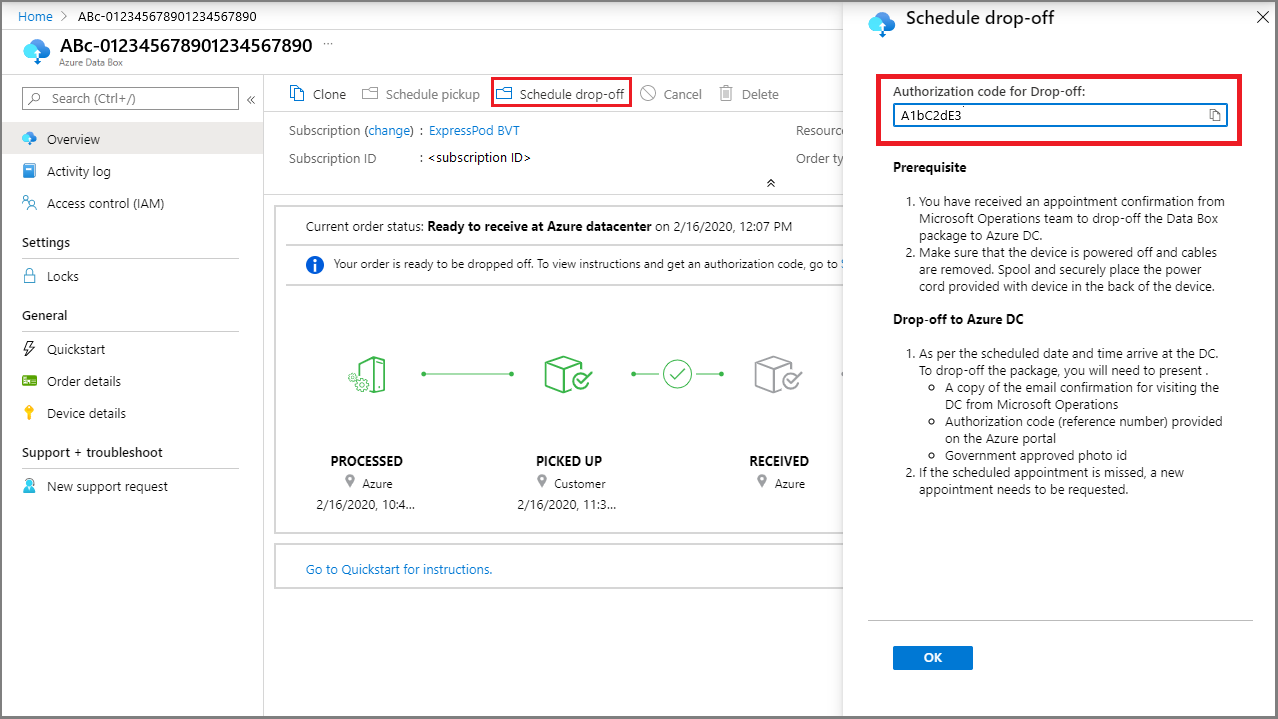Click the Order details card icon

click(x=29, y=381)
